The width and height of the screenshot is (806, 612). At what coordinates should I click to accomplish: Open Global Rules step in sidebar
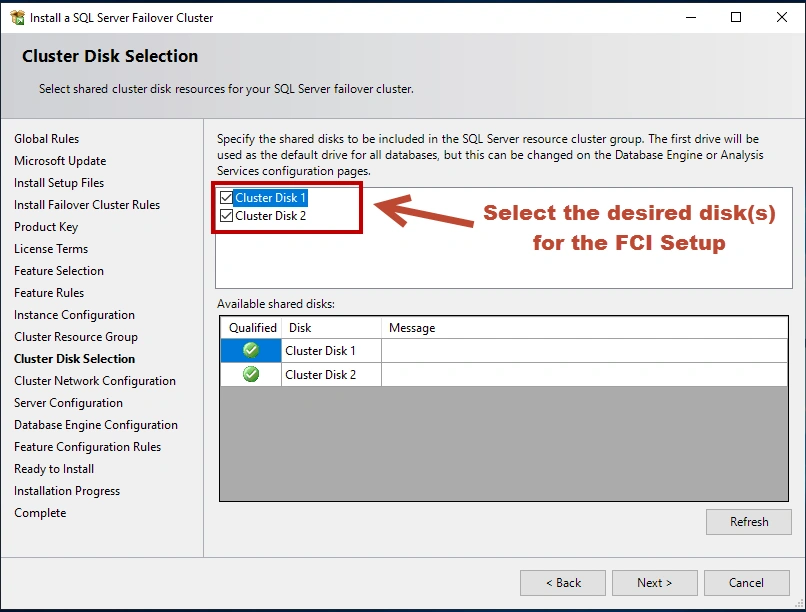(46, 139)
